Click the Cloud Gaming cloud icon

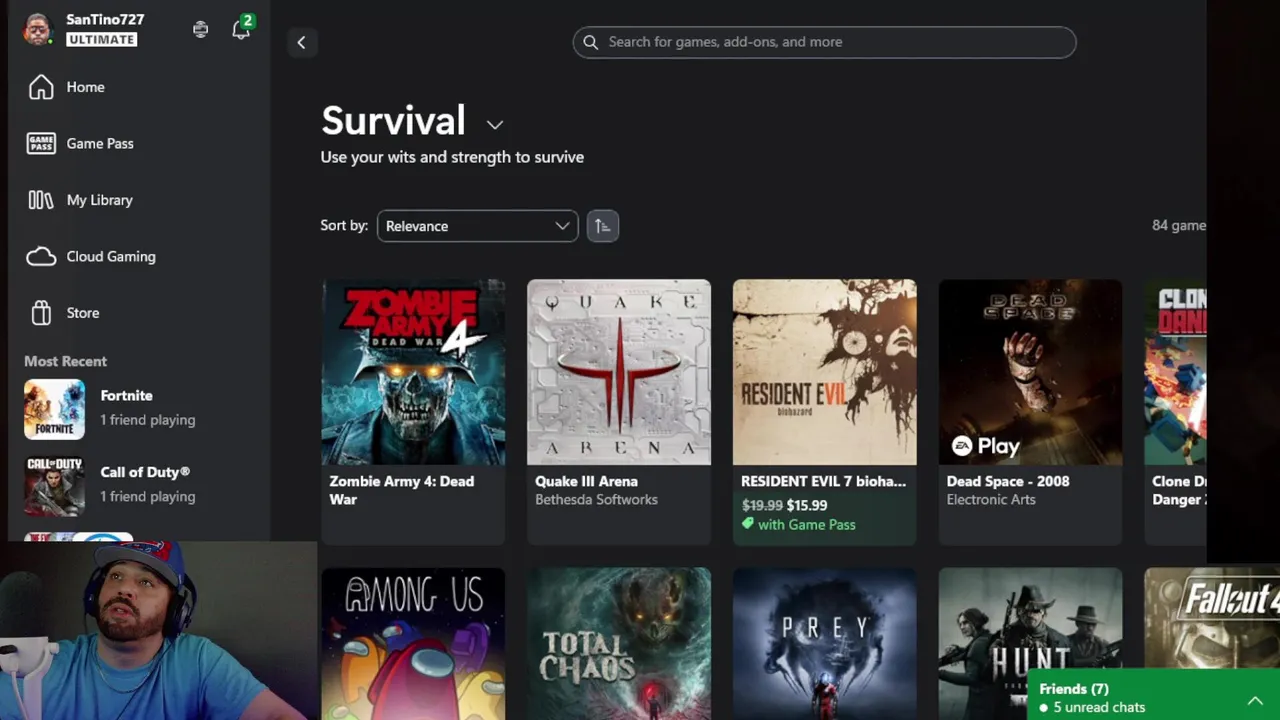point(41,257)
